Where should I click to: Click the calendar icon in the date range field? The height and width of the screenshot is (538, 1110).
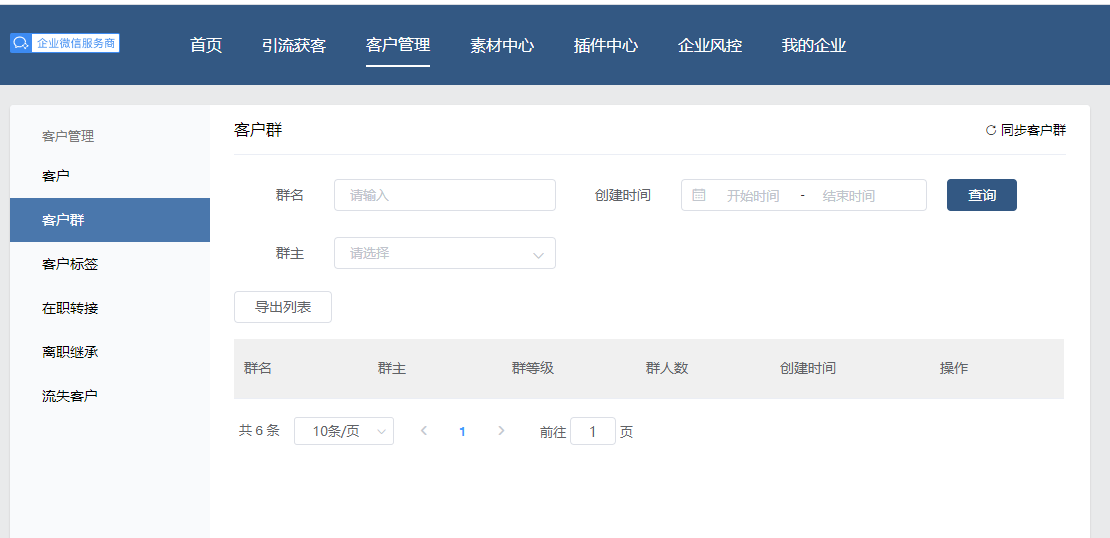tap(699, 195)
